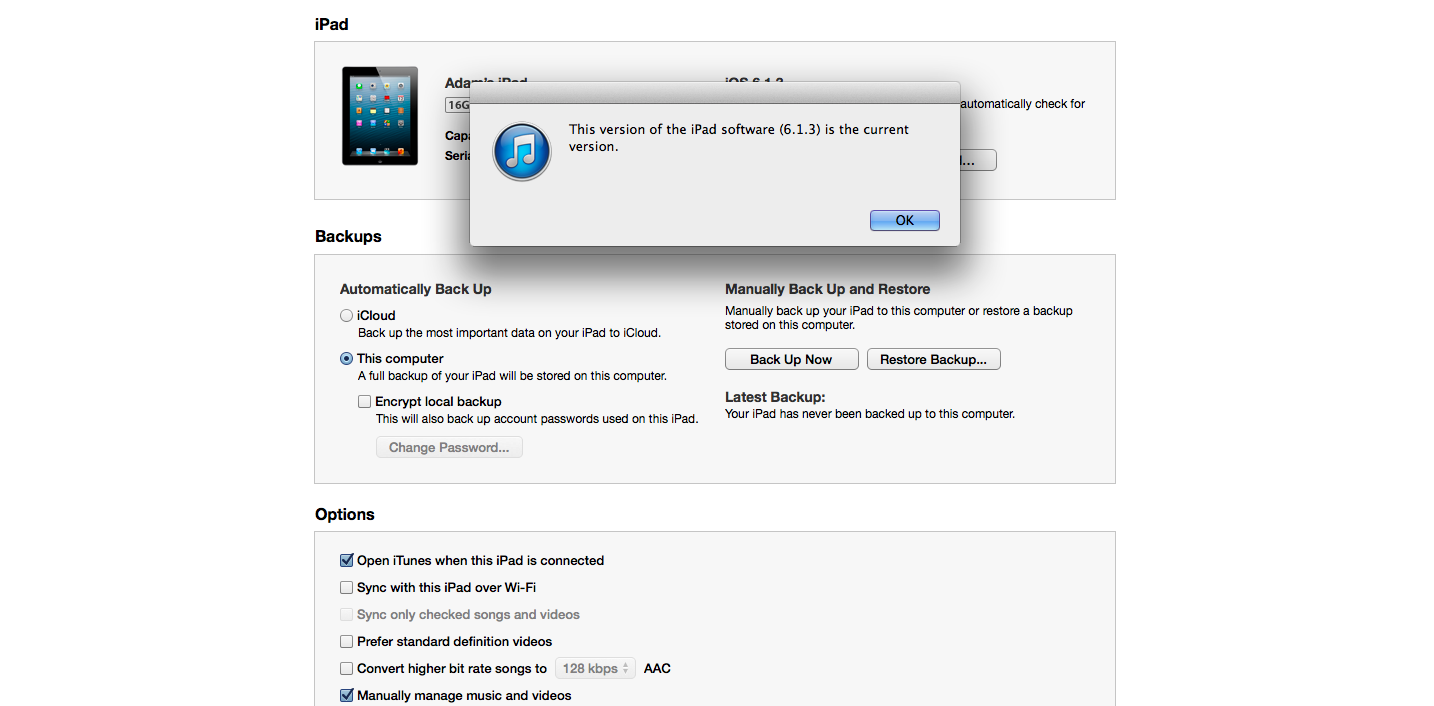The height and width of the screenshot is (706, 1434).
Task: Click the 16GB capacity badge
Action: coord(458,104)
